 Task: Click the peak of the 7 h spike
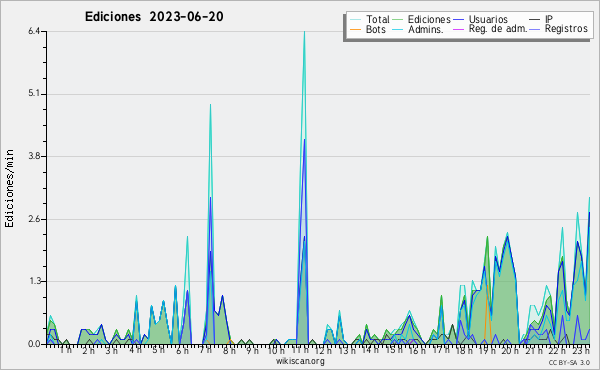(x=210, y=104)
